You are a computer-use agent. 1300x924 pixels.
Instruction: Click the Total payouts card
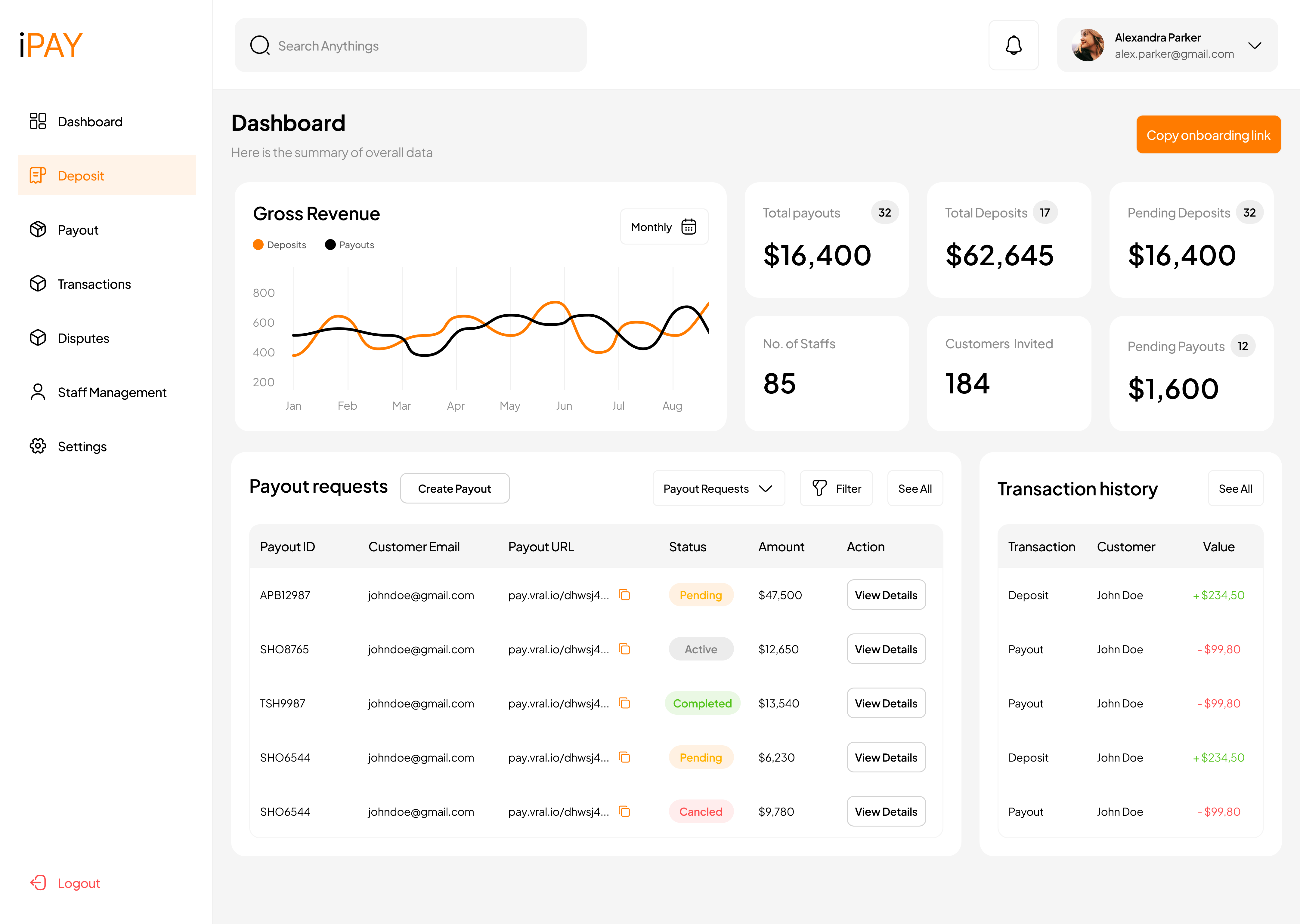coord(826,239)
